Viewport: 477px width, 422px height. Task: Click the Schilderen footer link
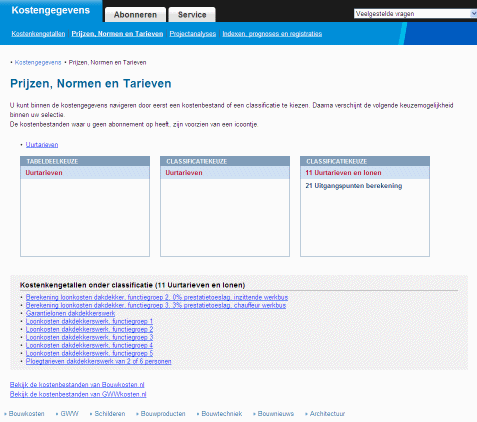(110, 414)
